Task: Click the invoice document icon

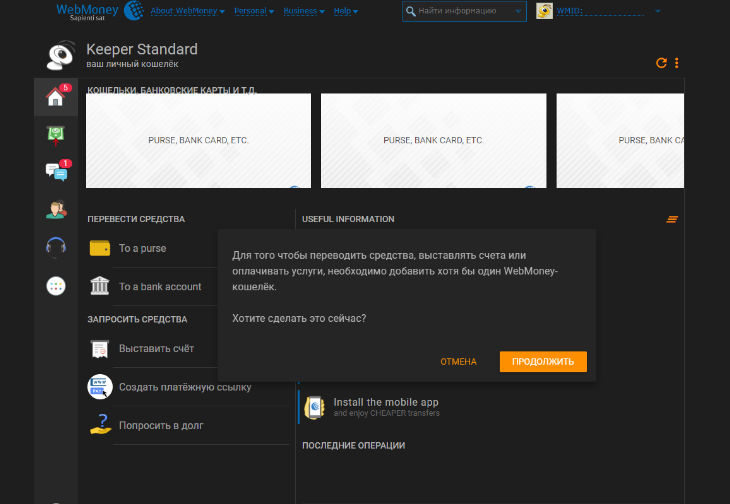Action: 100,349
